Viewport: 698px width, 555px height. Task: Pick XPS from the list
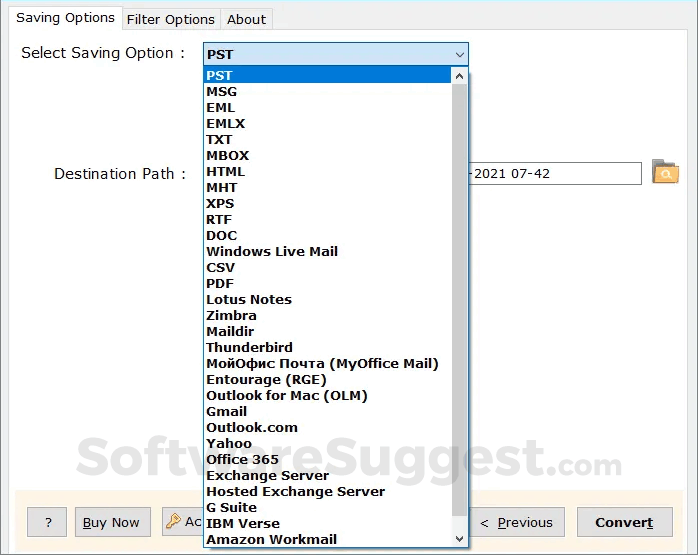coord(327,203)
